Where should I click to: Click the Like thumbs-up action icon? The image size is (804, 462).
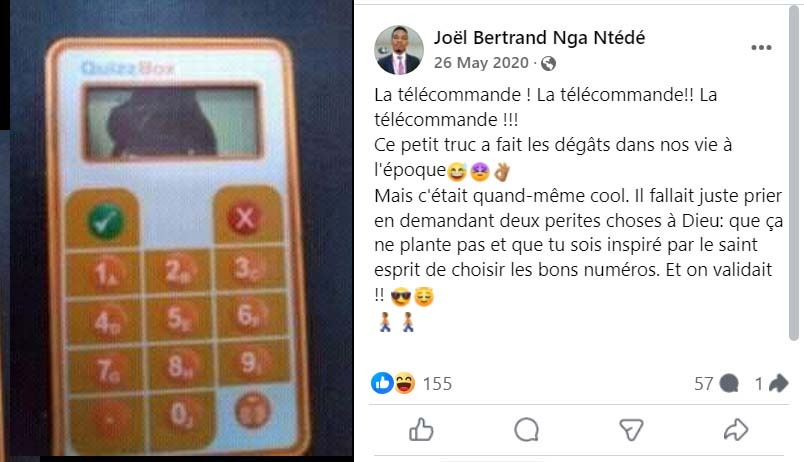pyautogui.click(x=421, y=430)
